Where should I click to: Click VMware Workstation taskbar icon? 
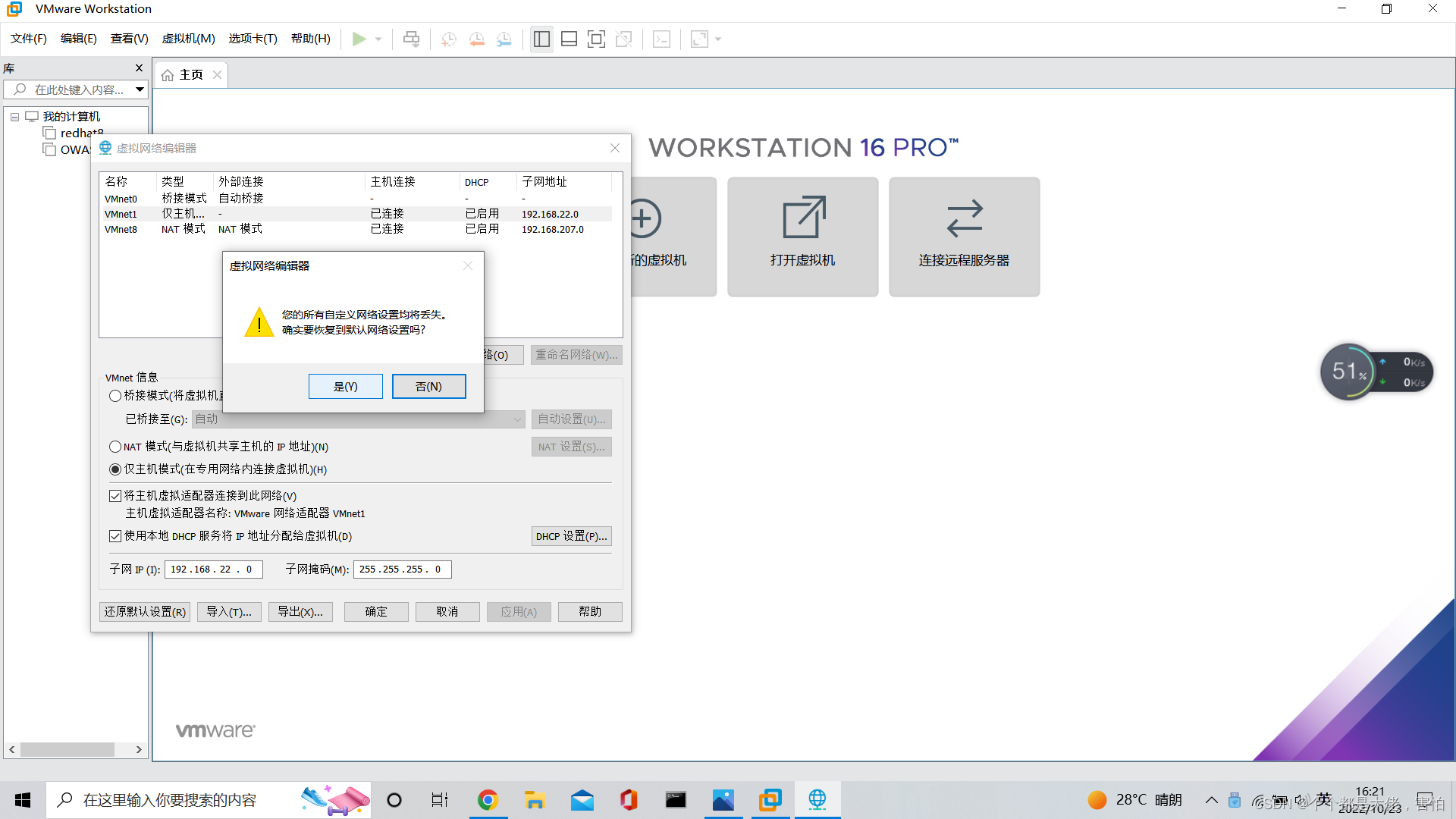pyautogui.click(x=770, y=800)
